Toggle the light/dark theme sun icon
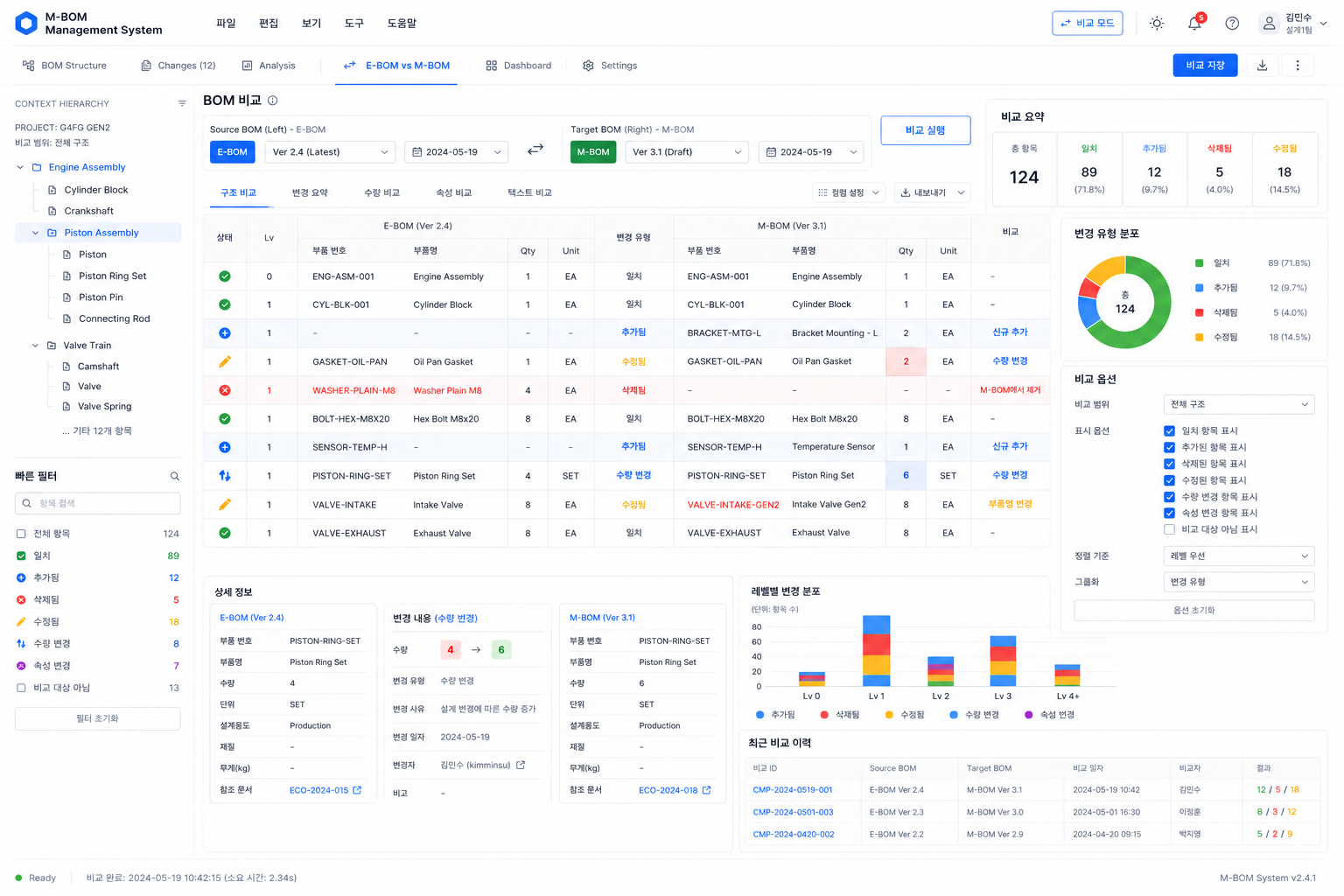This screenshot has height=896, width=1344. (x=1157, y=24)
